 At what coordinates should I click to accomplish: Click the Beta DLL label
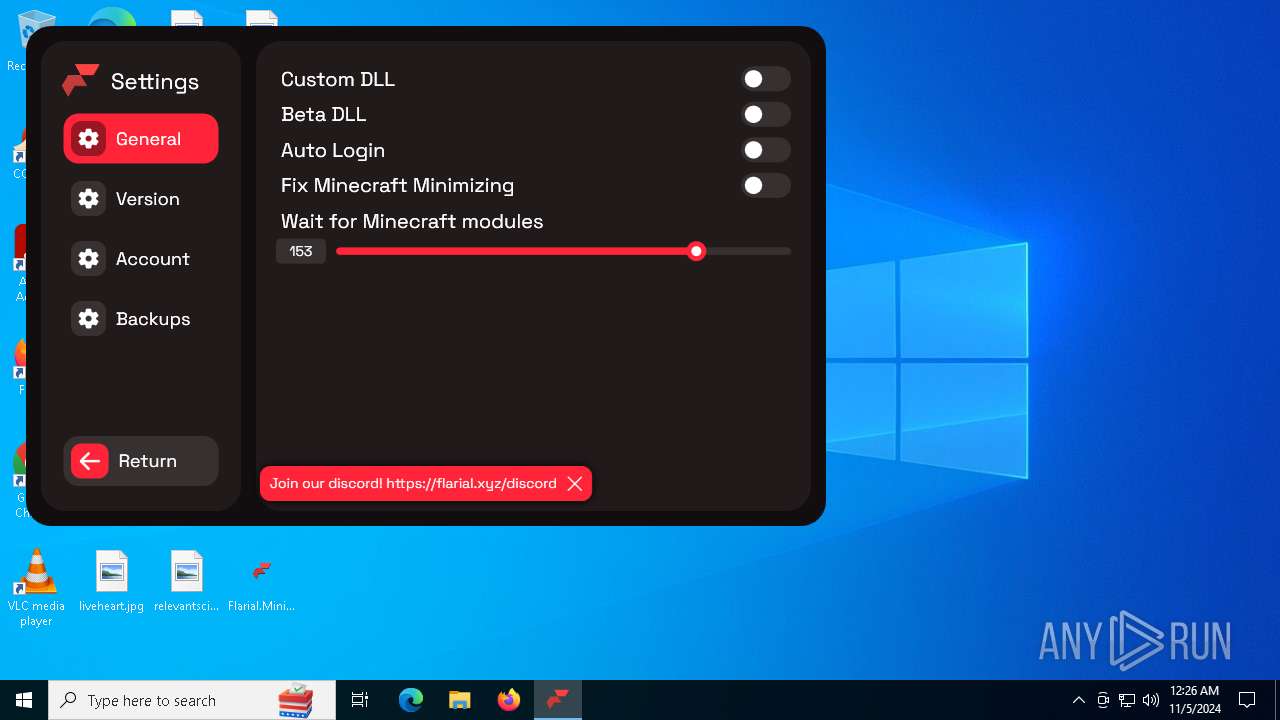(x=324, y=114)
